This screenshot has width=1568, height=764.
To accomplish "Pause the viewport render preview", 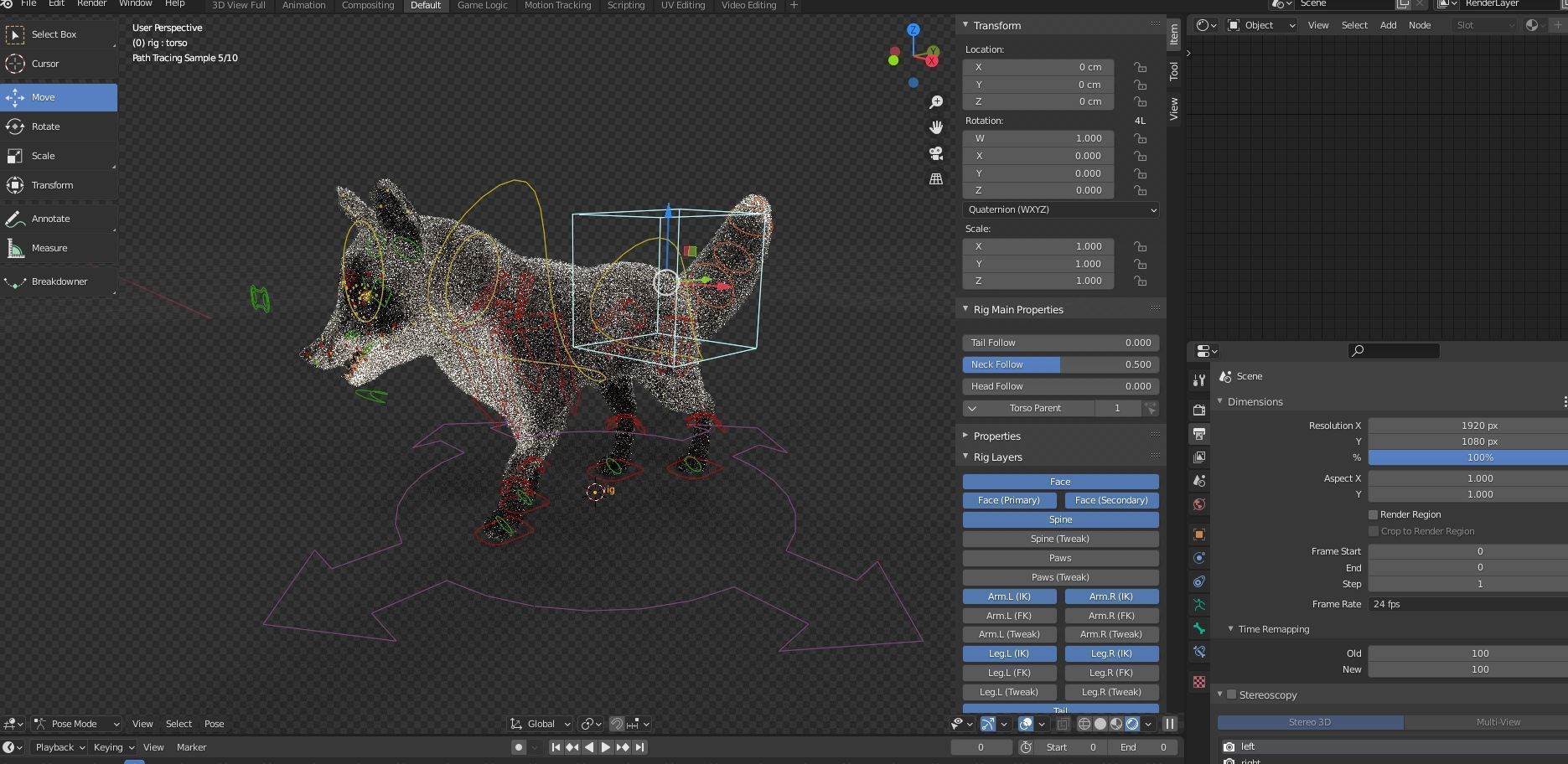I will click(x=1170, y=724).
